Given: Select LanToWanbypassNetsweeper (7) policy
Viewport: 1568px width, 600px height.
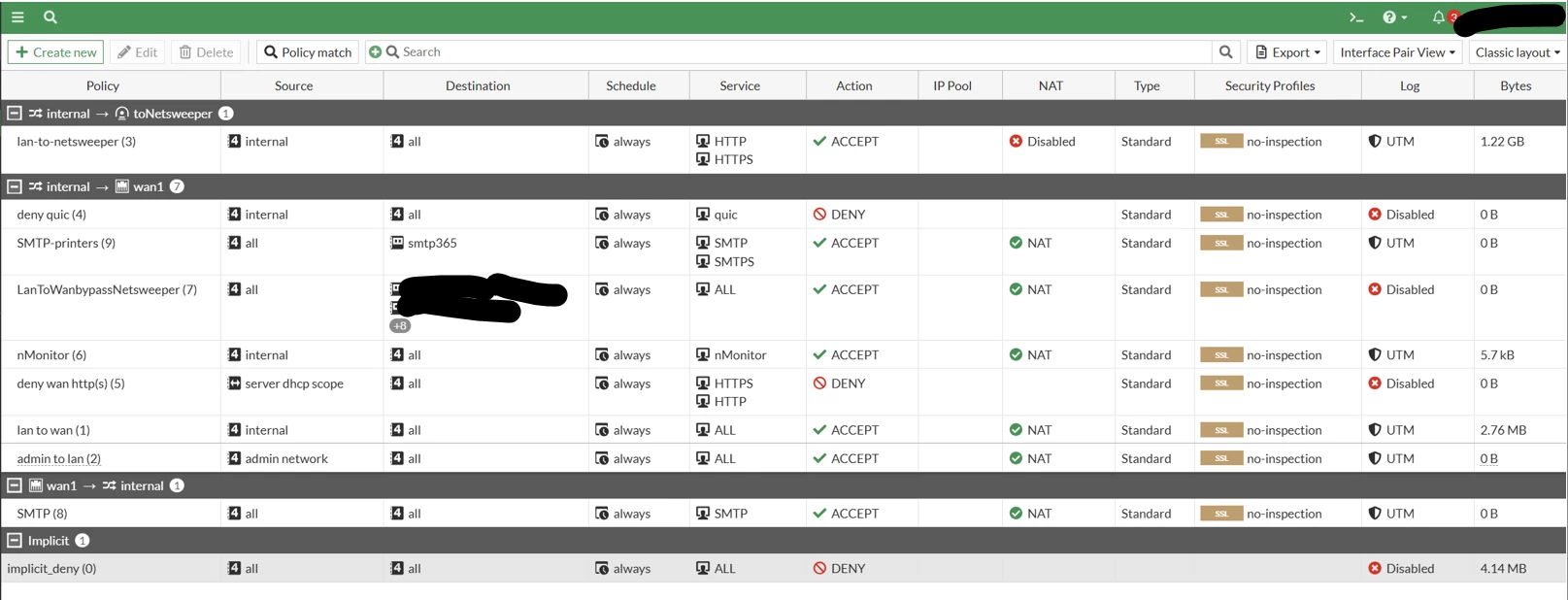Looking at the screenshot, I should (107, 289).
